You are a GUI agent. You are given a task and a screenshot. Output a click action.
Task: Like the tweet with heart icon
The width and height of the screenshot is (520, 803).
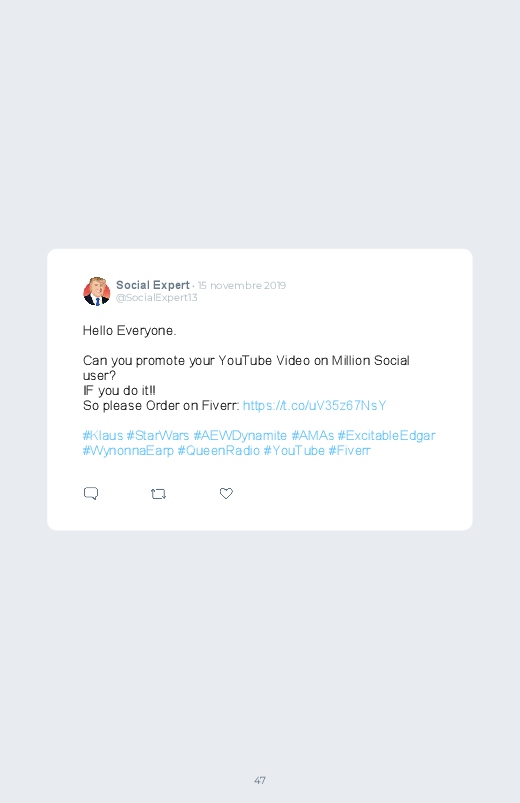[226, 493]
